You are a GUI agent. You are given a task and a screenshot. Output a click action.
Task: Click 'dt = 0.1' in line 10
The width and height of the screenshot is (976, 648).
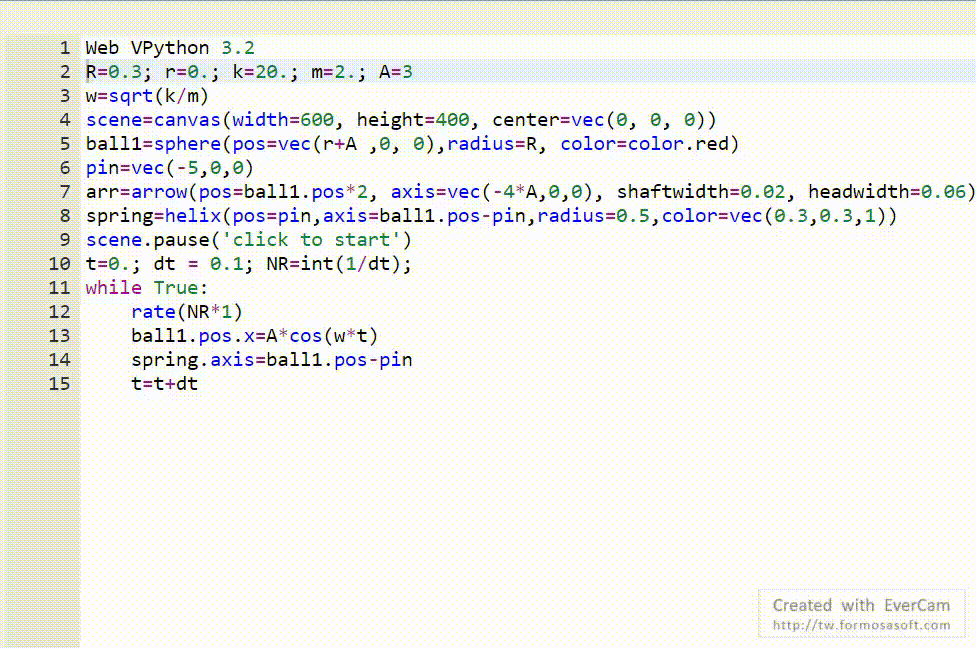click(199, 264)
